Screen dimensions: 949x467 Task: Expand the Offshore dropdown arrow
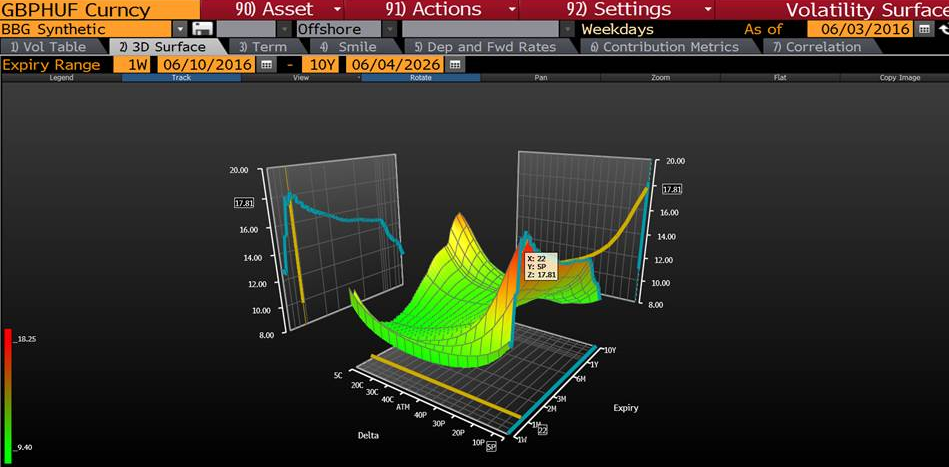point(390,29)
